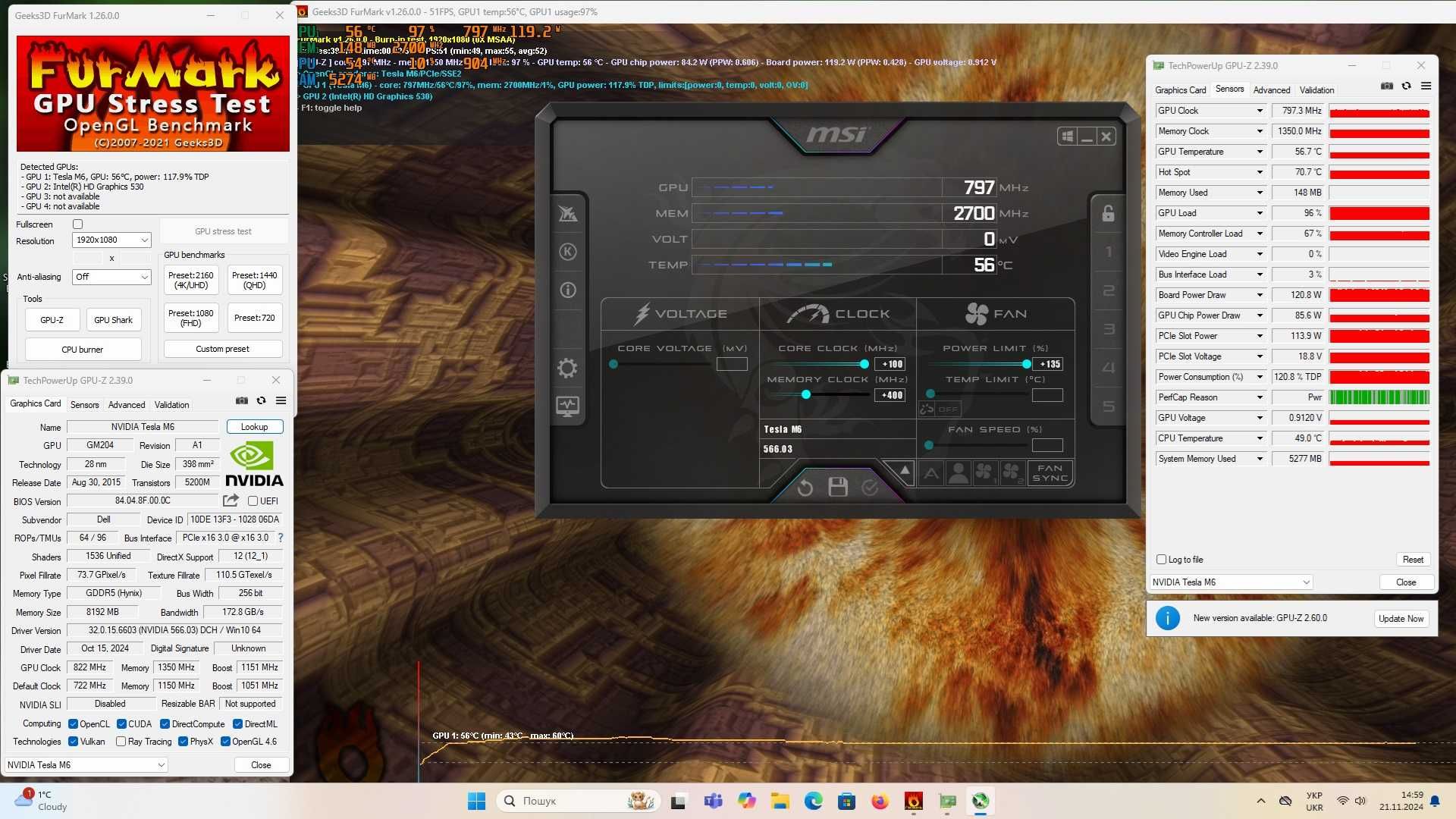Toggle DirectCompute checkbox
The height and width of the screenshot is (819, 1456).
coord(165,724)
